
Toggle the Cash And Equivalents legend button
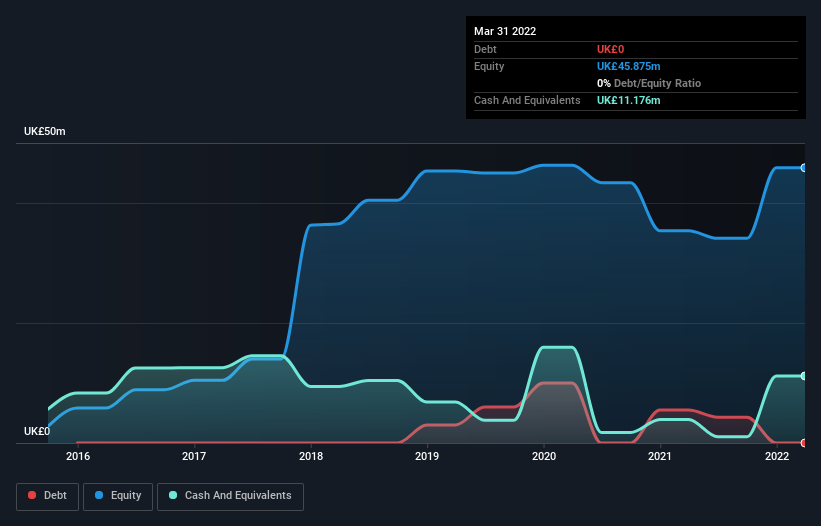tap(230, 496)
